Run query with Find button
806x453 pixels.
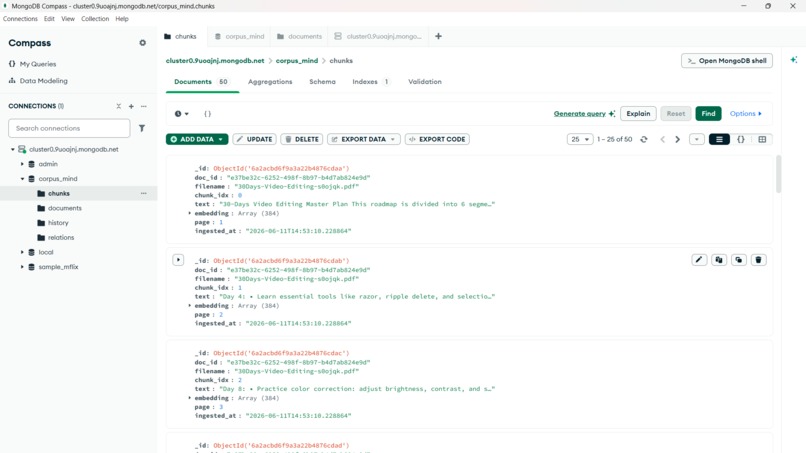click(708, 114)
